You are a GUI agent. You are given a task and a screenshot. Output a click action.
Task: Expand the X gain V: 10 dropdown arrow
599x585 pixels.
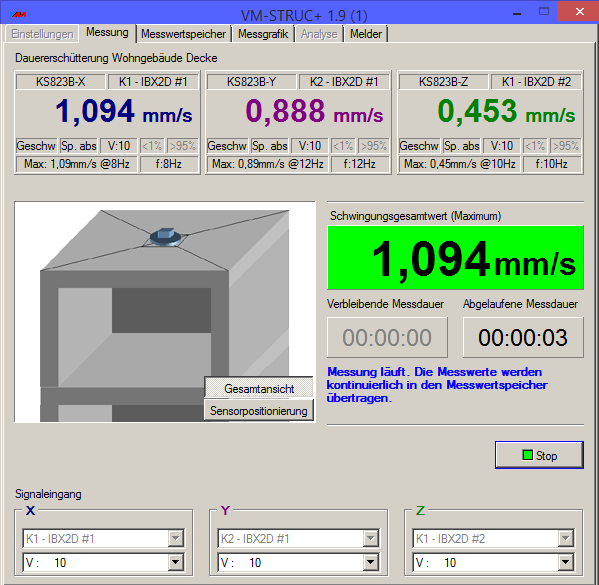[x=175, y=562]
